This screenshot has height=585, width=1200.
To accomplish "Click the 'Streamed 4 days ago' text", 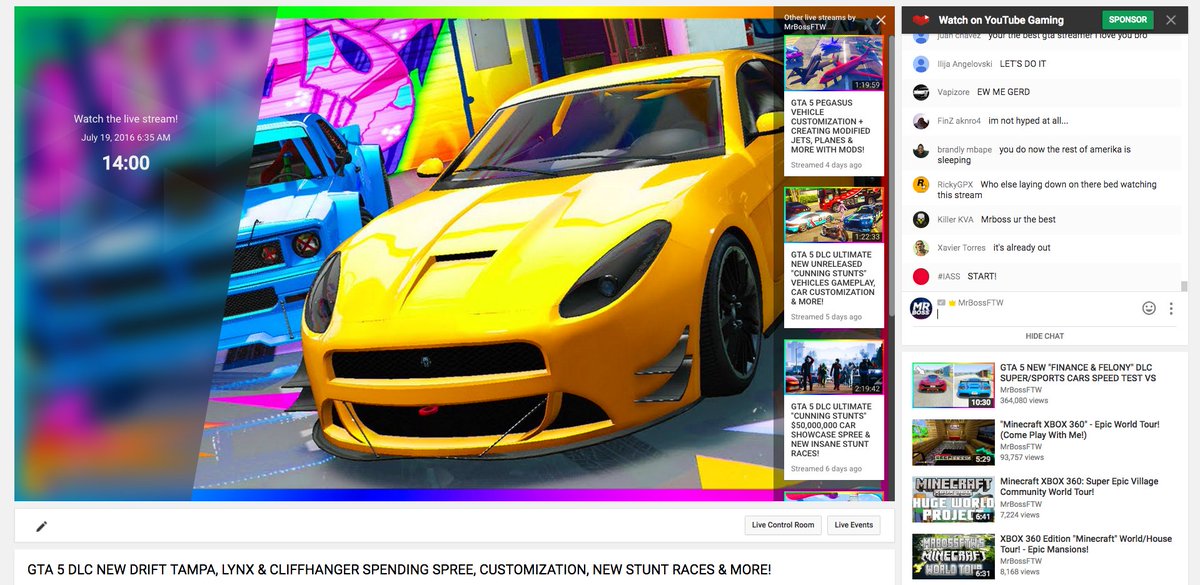I will point(826,165).
